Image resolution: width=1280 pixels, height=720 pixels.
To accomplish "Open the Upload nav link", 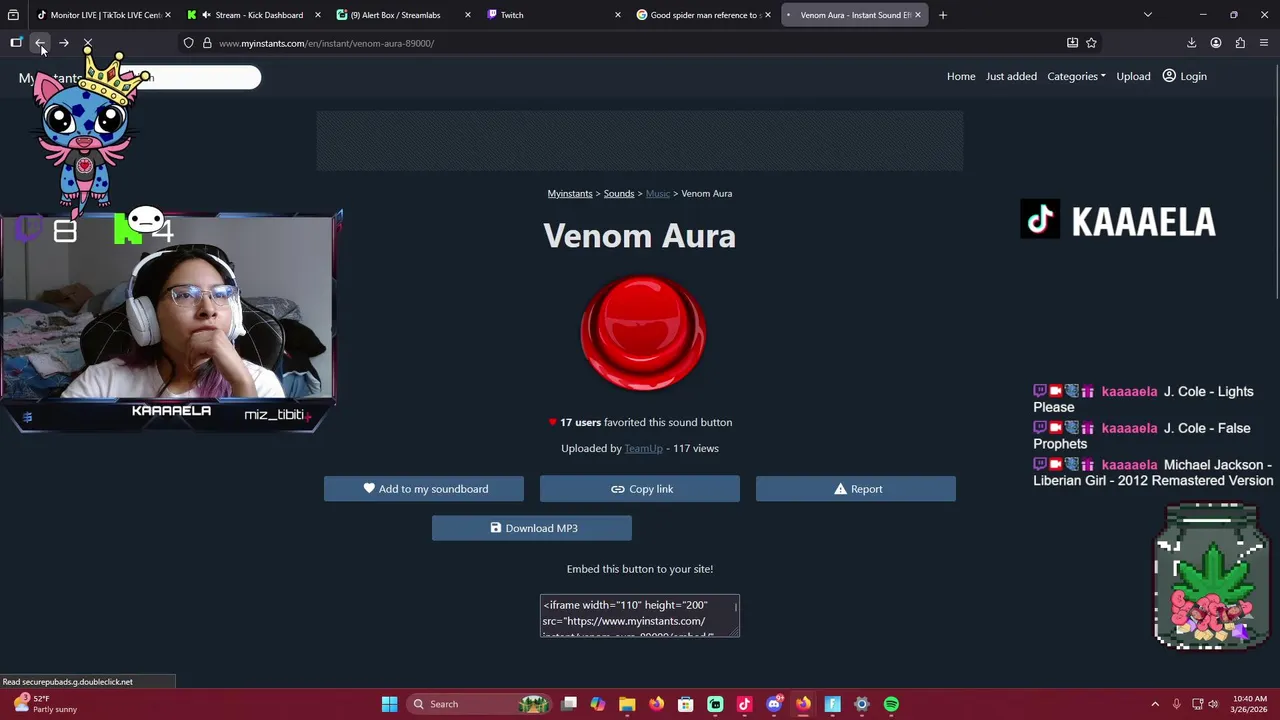I will point(1133,76).
